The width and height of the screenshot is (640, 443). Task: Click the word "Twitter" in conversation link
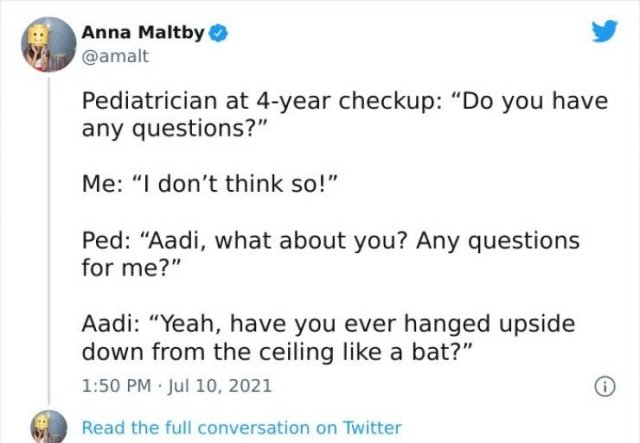(x=370, y=427)
